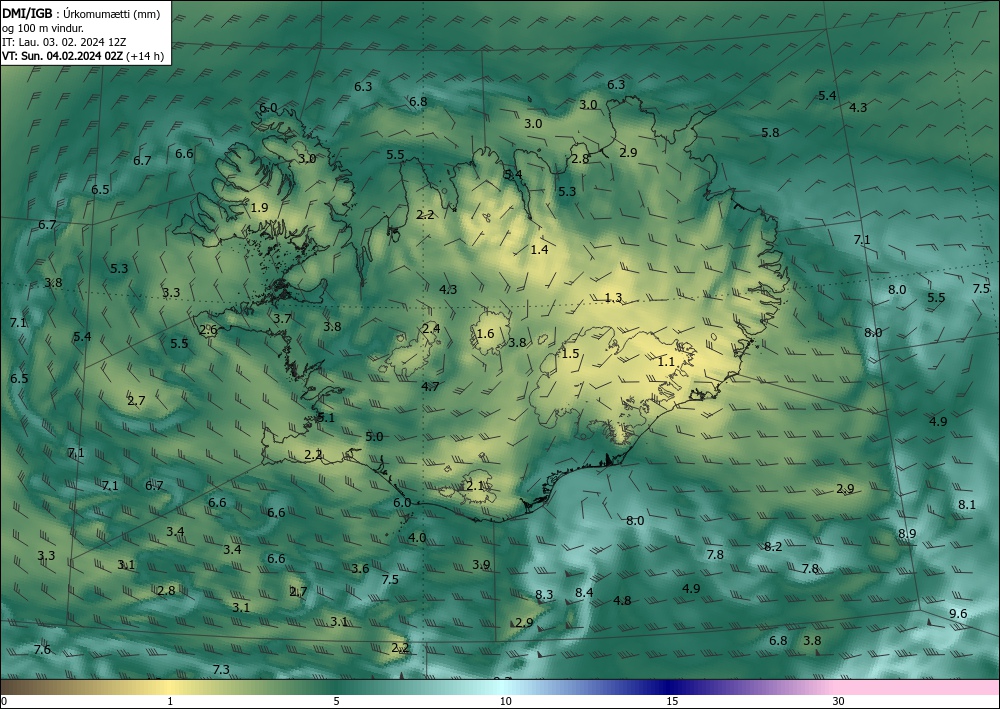
Task: Click the colour scale label 0
Action: point(4,701)
